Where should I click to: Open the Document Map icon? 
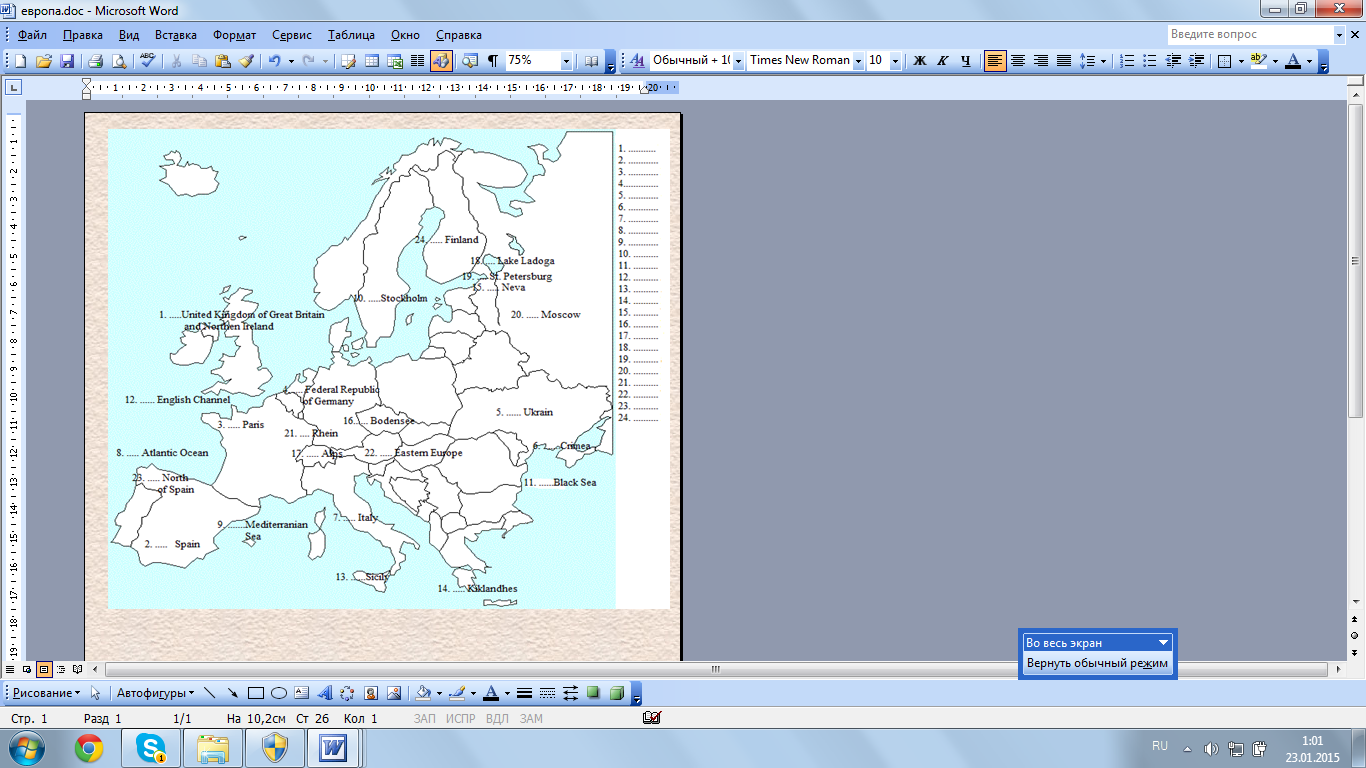tap(470, 61)
